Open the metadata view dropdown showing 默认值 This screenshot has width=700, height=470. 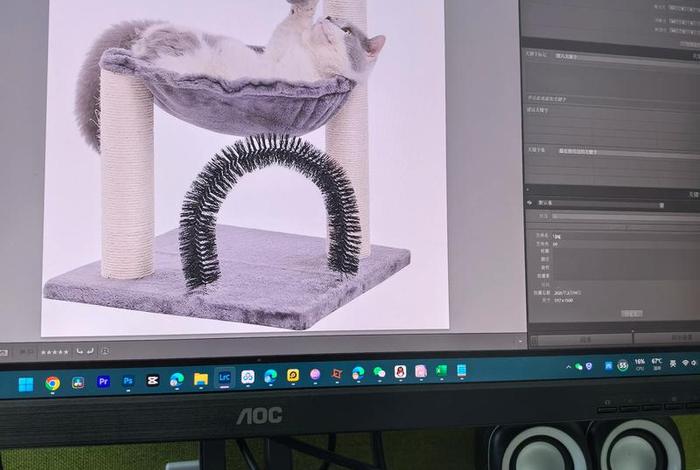click(x=600, y=204)
